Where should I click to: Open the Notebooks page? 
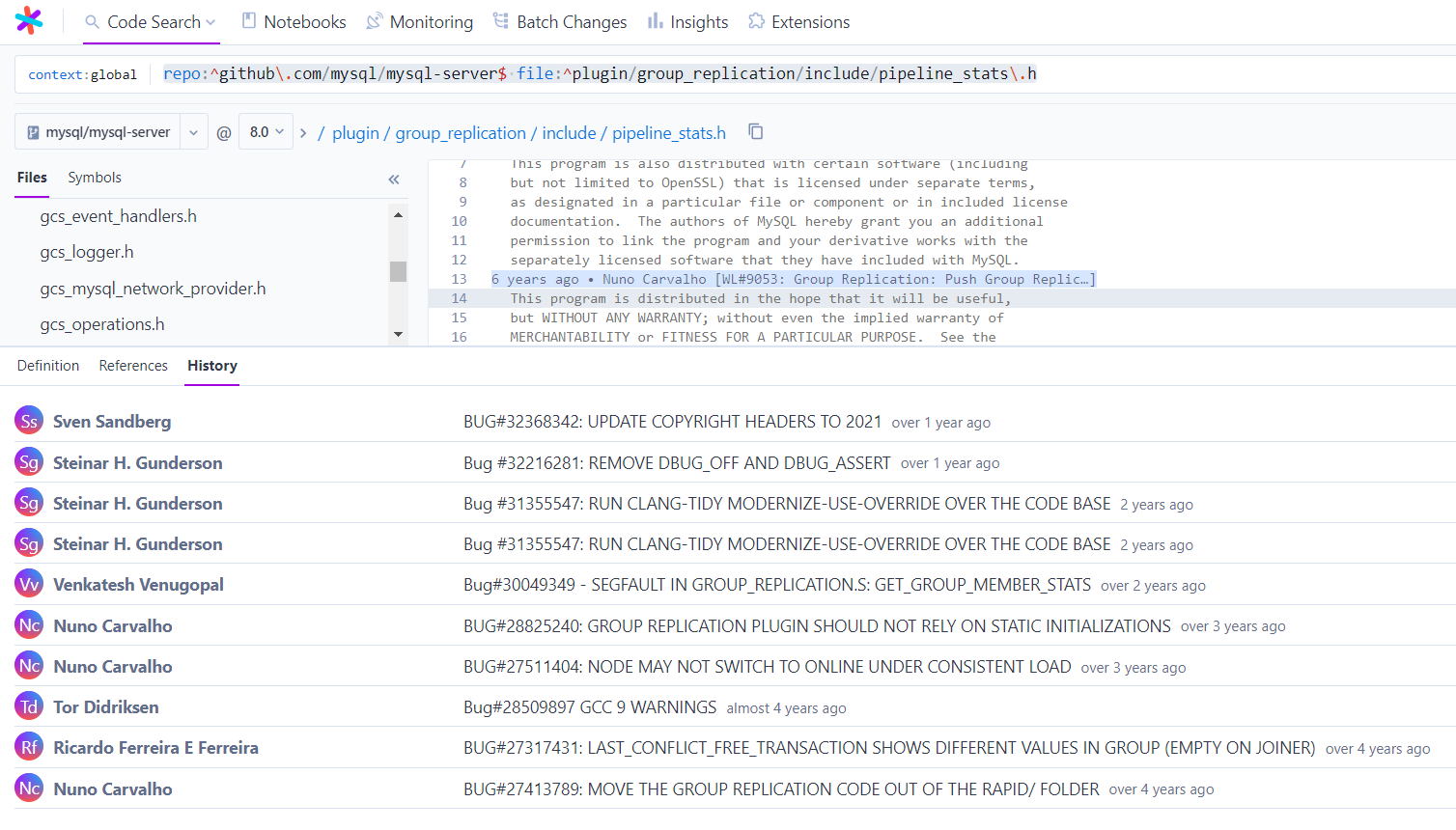click(294, 21)
